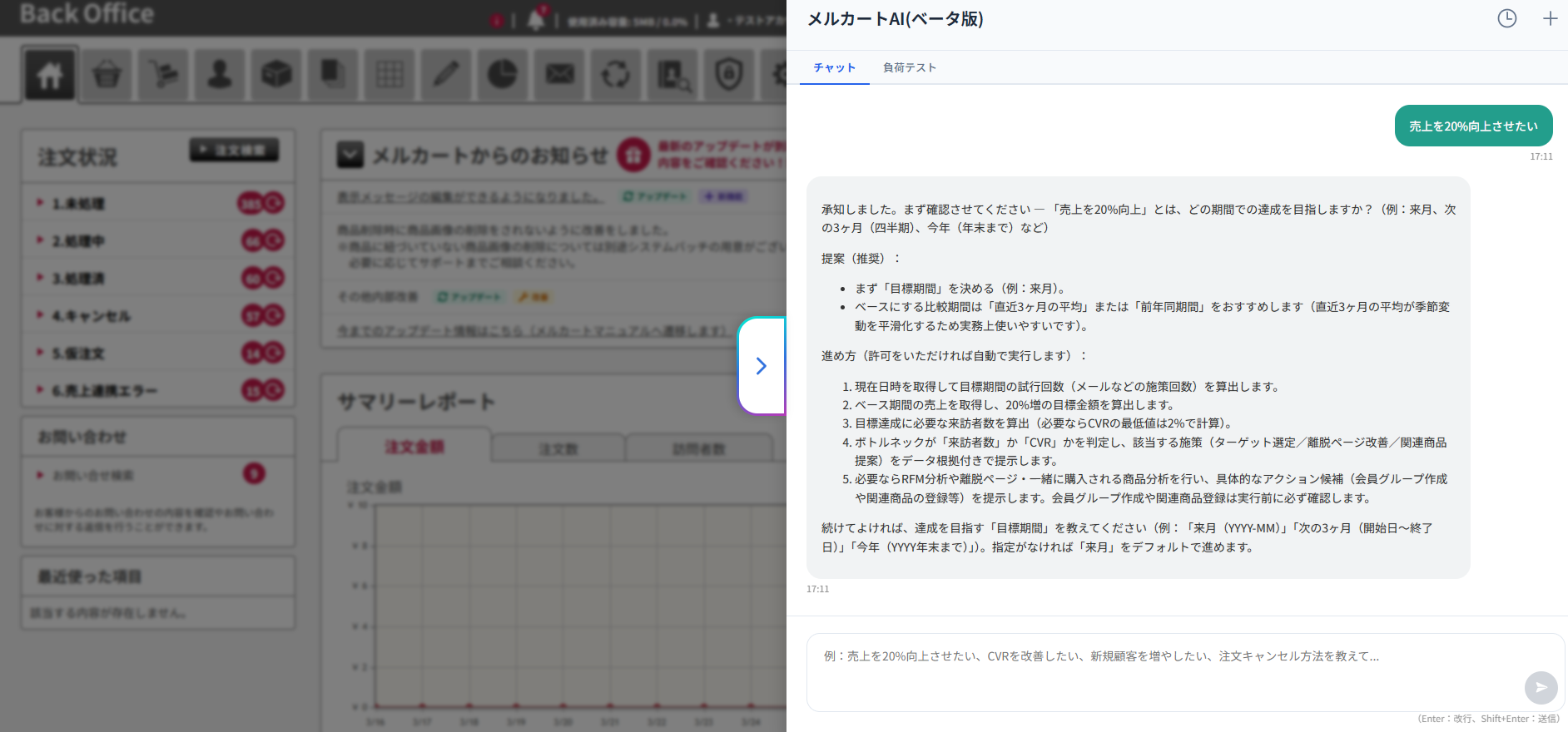1568x732 pixels.
Task: Open the member person icon in toolbar
Action: pos(220,75)
